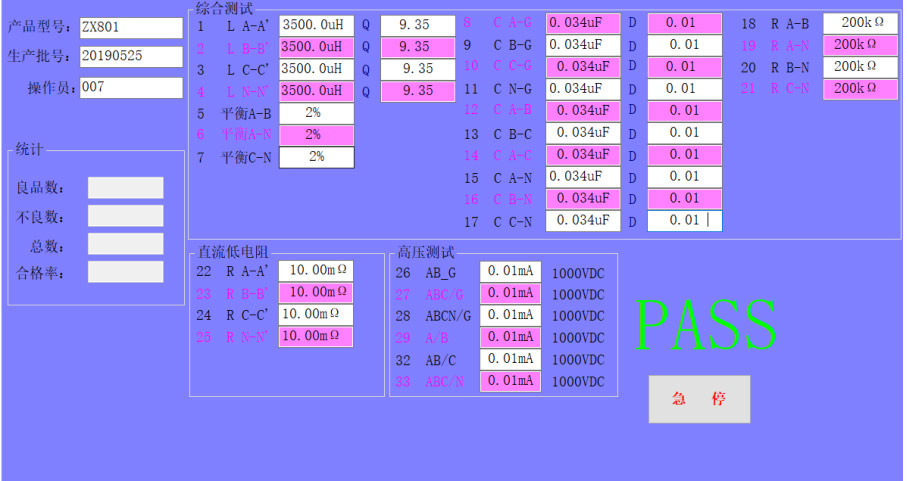
Task: Select the 平衡C-N percentage field
Action: pyautogui.click(x=316, y=157)
